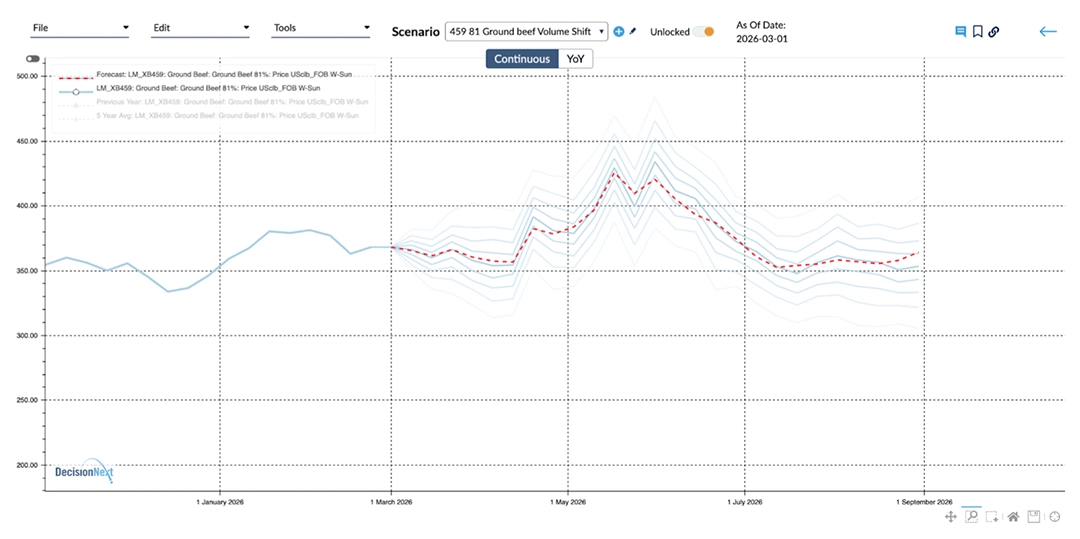Toggle the Unlocked switch

point(704,32)
